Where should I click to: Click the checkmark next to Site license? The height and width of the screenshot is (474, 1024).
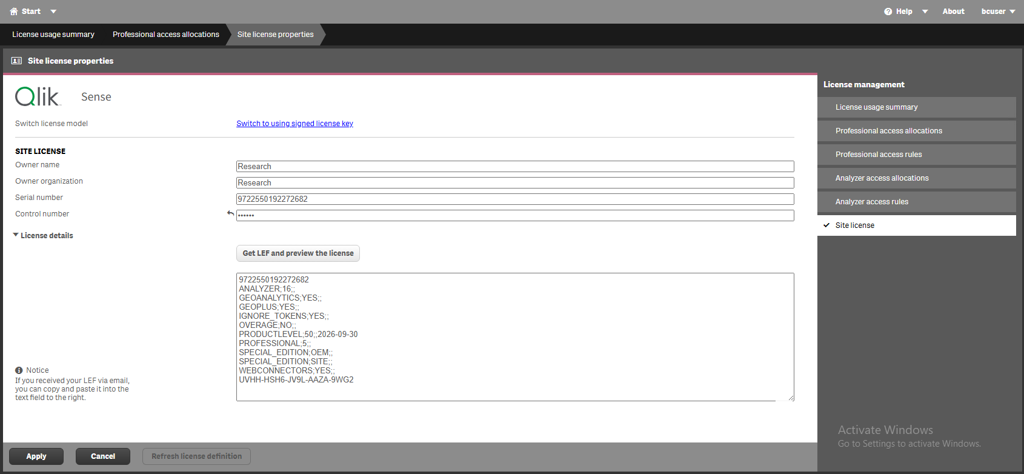[827, 225]
